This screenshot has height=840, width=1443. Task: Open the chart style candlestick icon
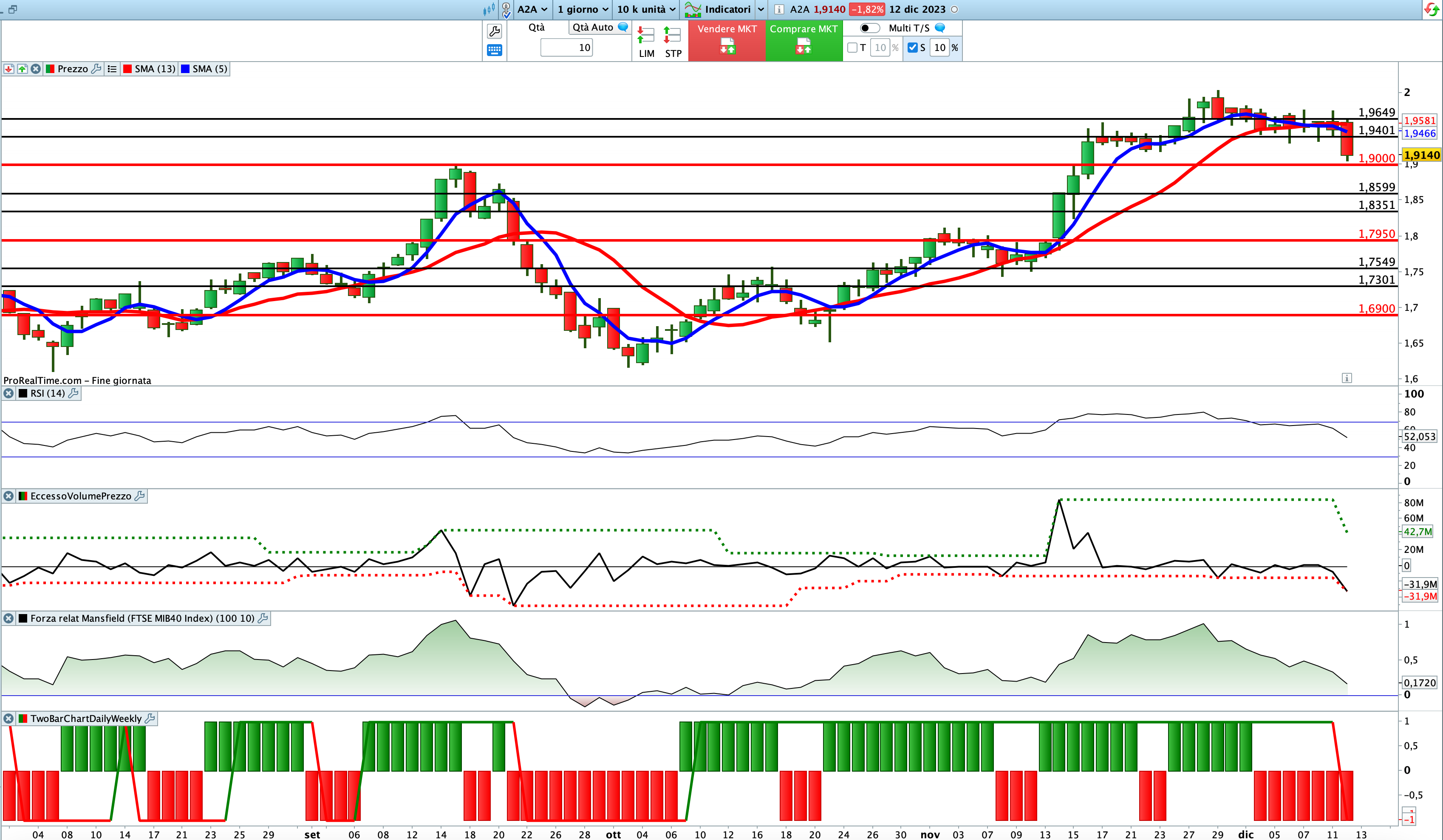tap(489, 9)
